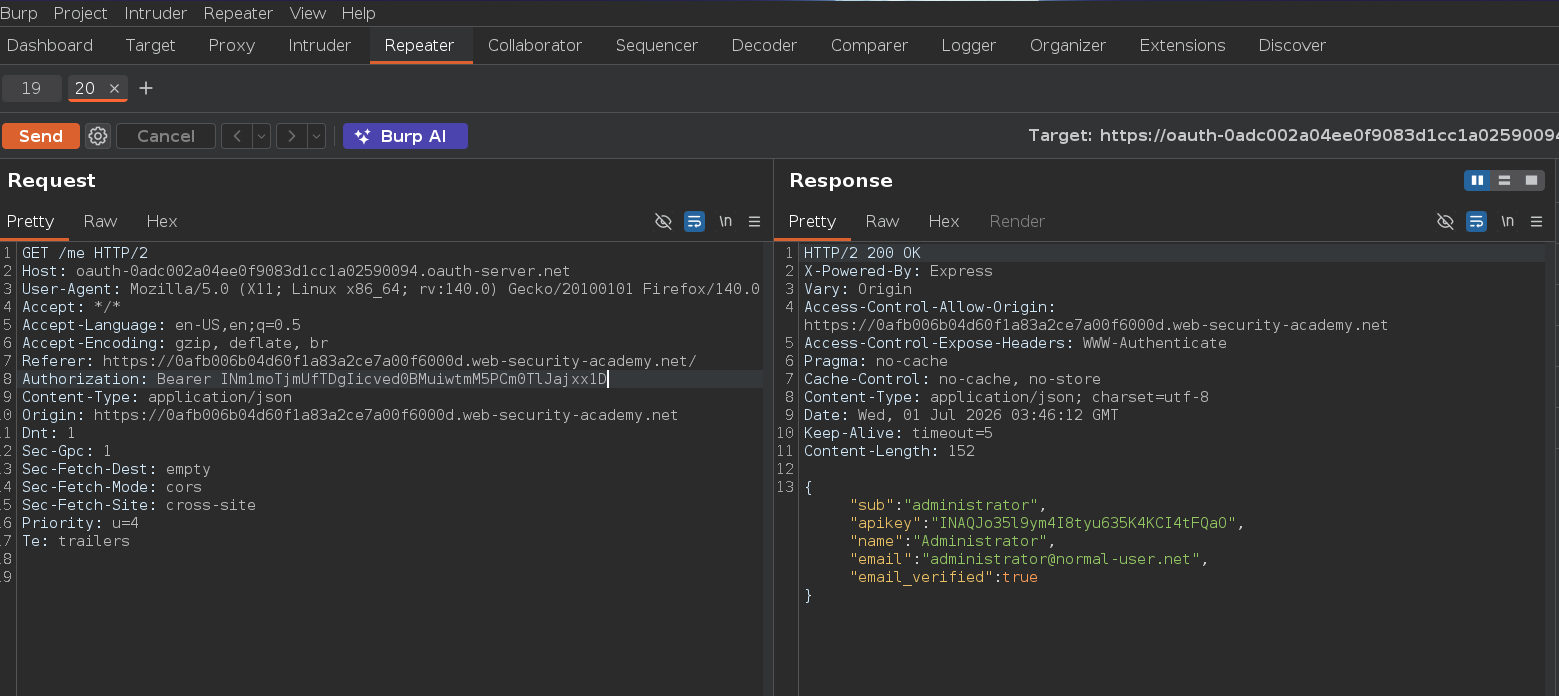This screenshot has height=696, width=1559.
Task: Switch to the Logger tab
Action: [969, 45]
